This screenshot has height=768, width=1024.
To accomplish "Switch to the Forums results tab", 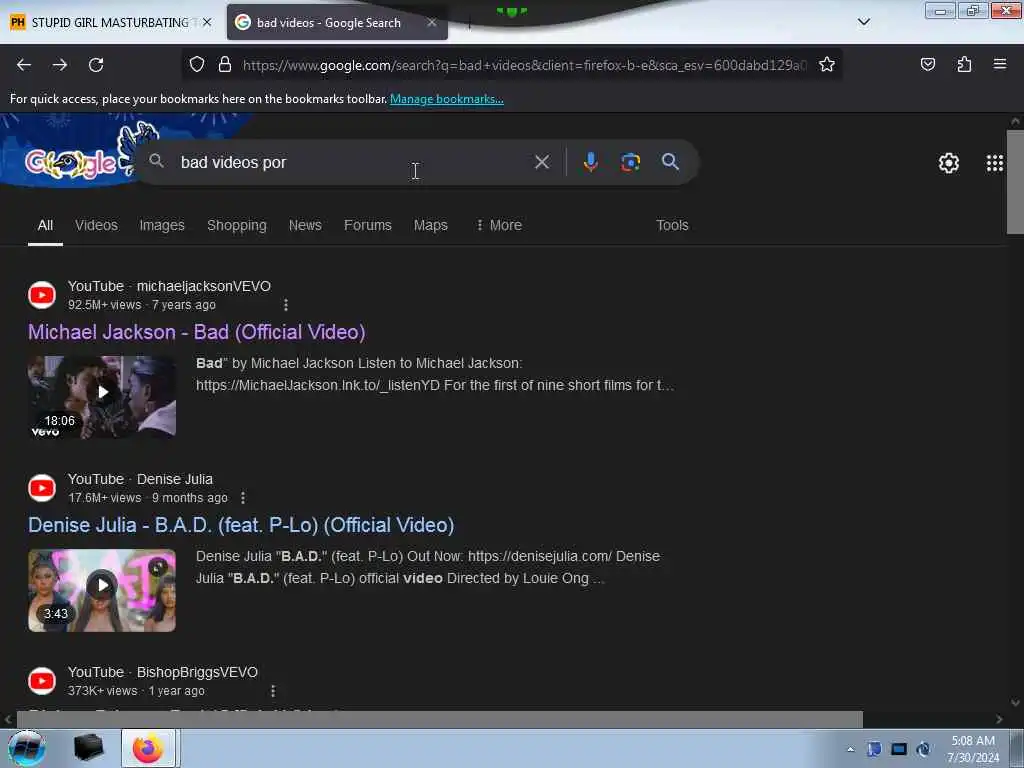I will coord(368,225).
